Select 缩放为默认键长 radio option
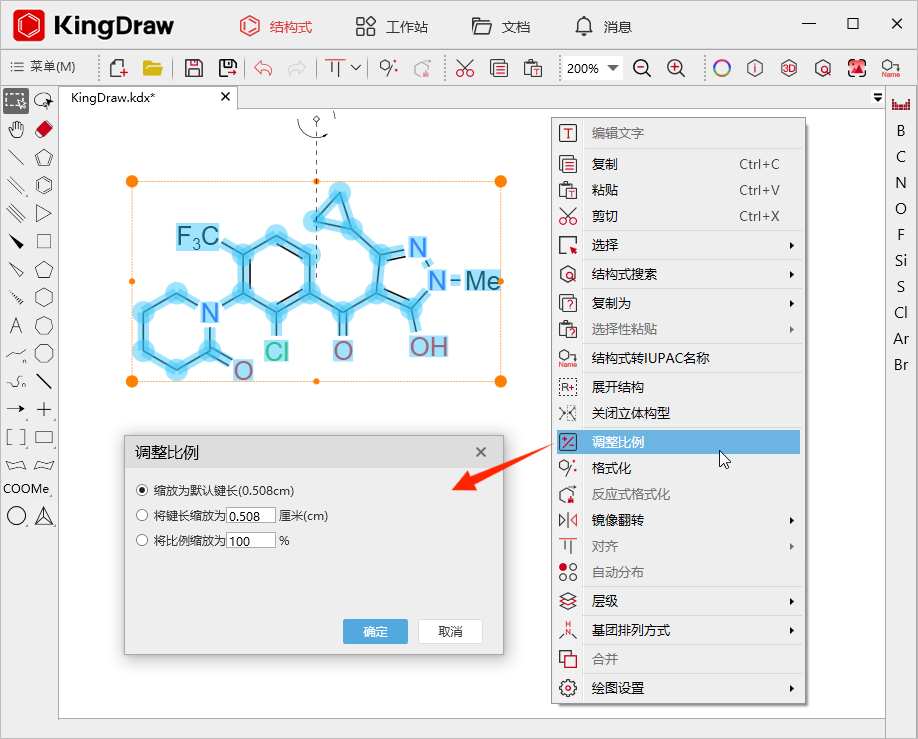 (141, 490)
